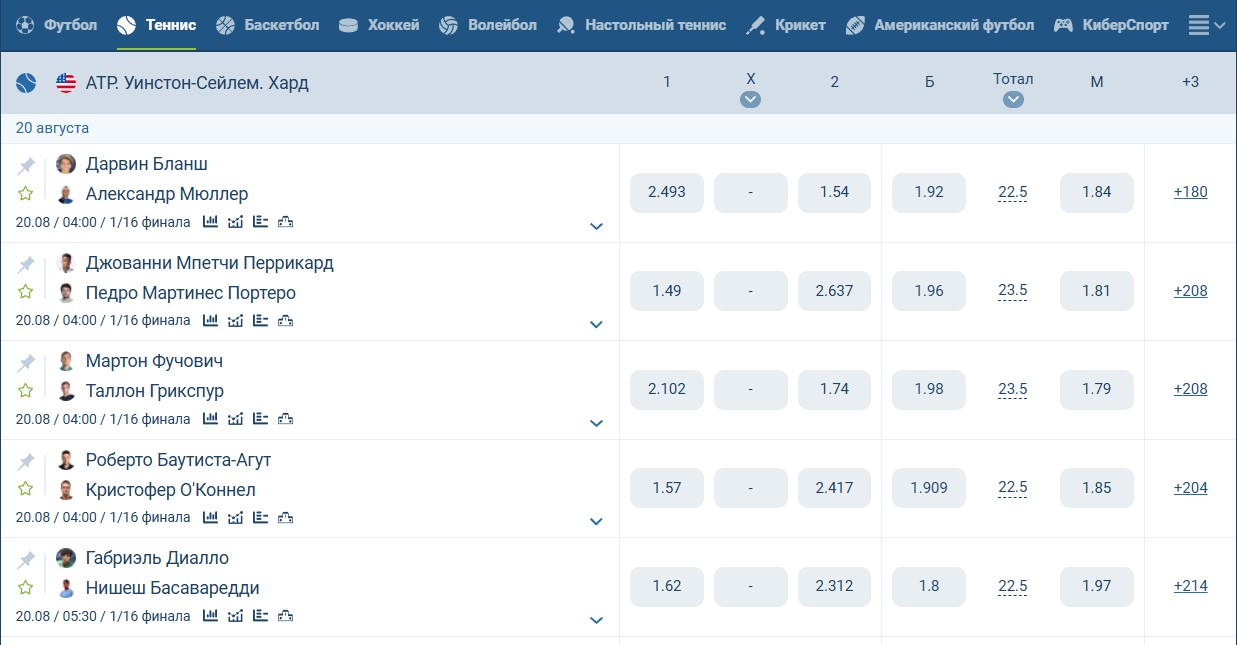Star the Fucsovics vs Griekspoor match

click(x=26, y=391)
